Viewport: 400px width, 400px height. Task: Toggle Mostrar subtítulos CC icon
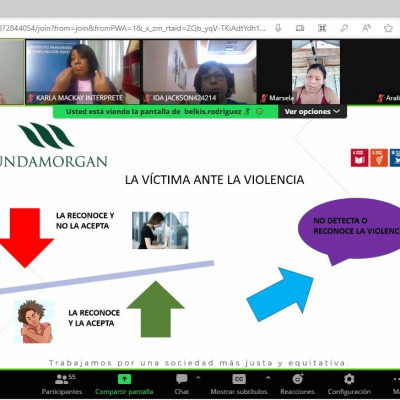click(x=239, y=379)
